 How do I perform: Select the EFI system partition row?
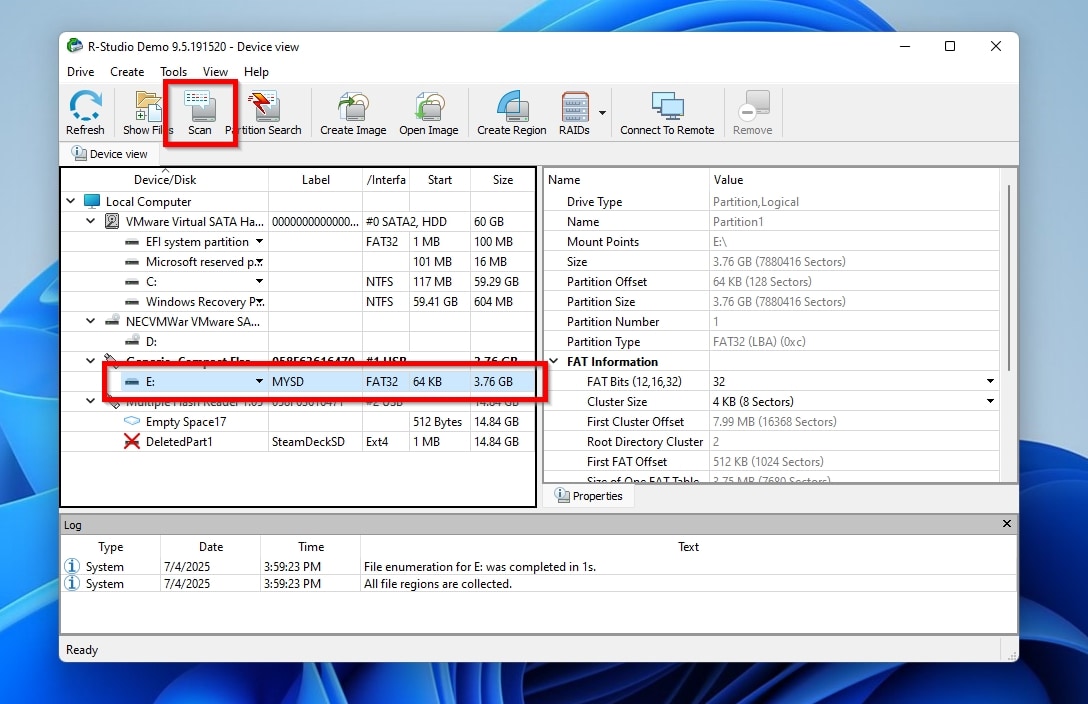click(298, 241)
